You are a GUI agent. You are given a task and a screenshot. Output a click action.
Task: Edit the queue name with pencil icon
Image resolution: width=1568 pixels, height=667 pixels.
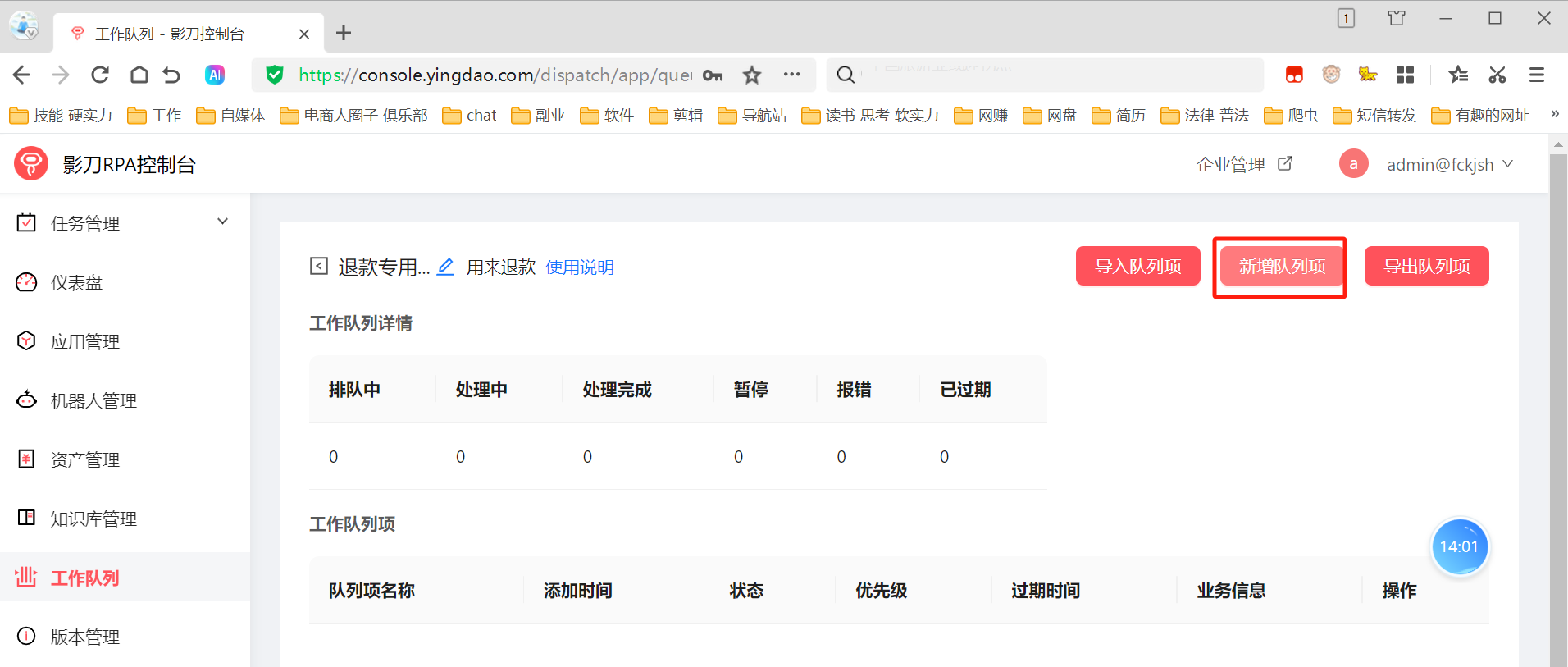[x=445, y=267]
